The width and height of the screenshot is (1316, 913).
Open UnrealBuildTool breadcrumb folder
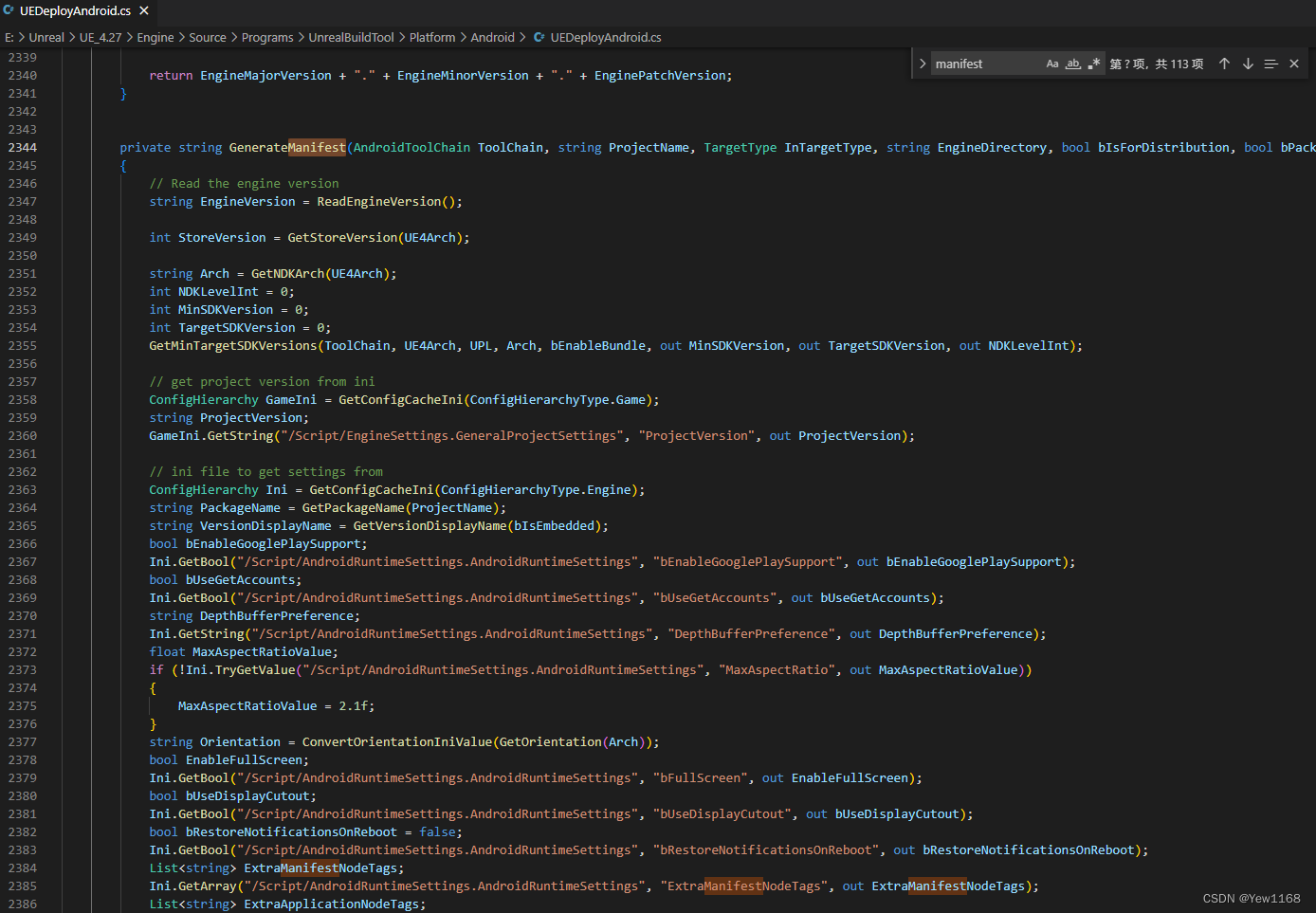(351, 38)
